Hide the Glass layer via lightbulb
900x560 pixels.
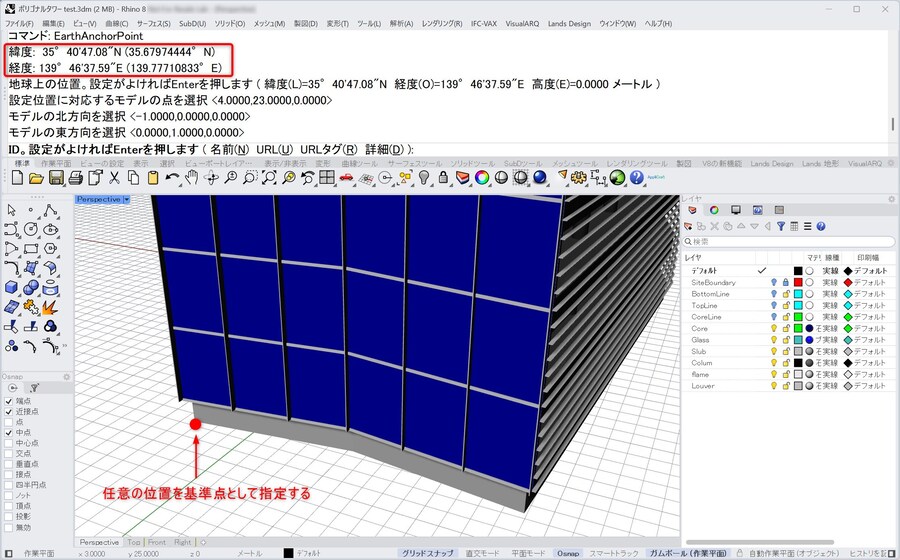[x=773, y=340]
